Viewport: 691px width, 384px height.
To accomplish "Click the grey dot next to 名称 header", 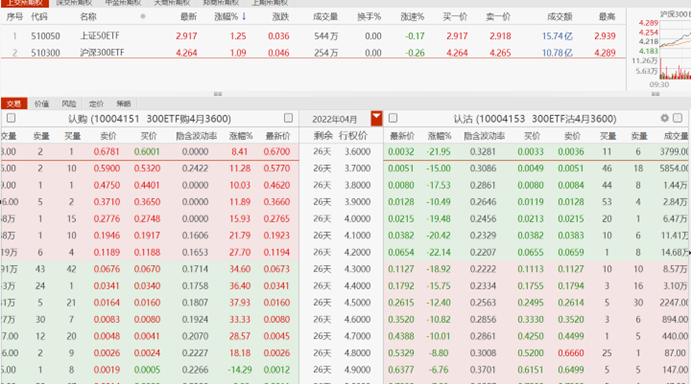I will coord(143,17).
